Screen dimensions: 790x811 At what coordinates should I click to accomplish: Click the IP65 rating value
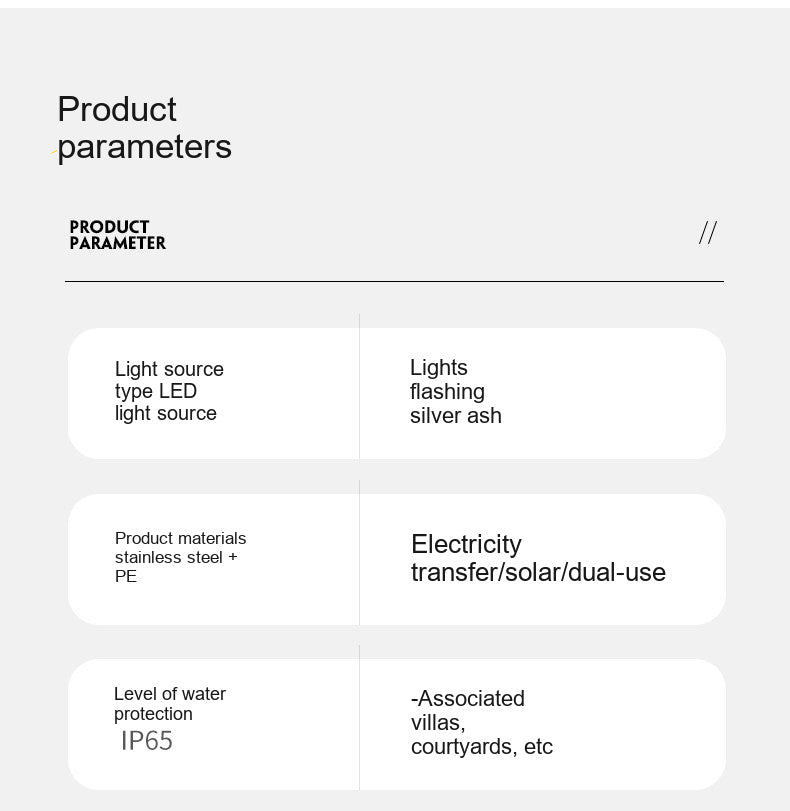coord(147,741)
